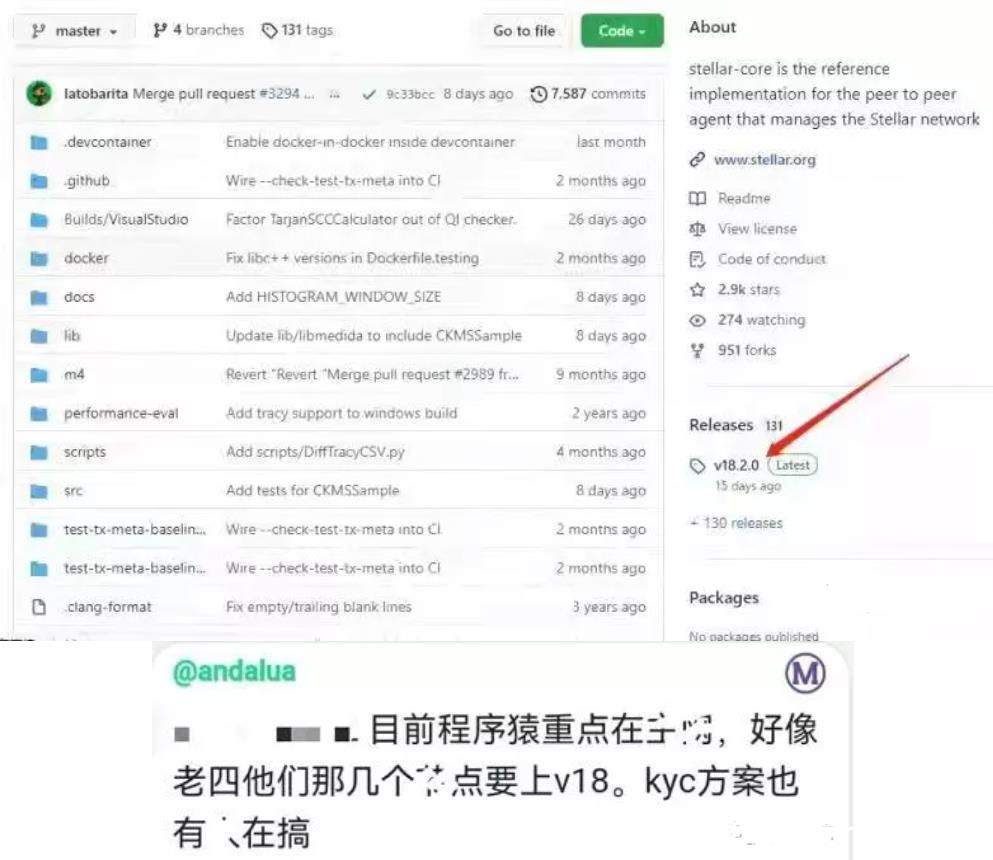This screenshot has width=993, height=860.
Task: Click the tag icon beside v18.2.0
Action: 697,466
